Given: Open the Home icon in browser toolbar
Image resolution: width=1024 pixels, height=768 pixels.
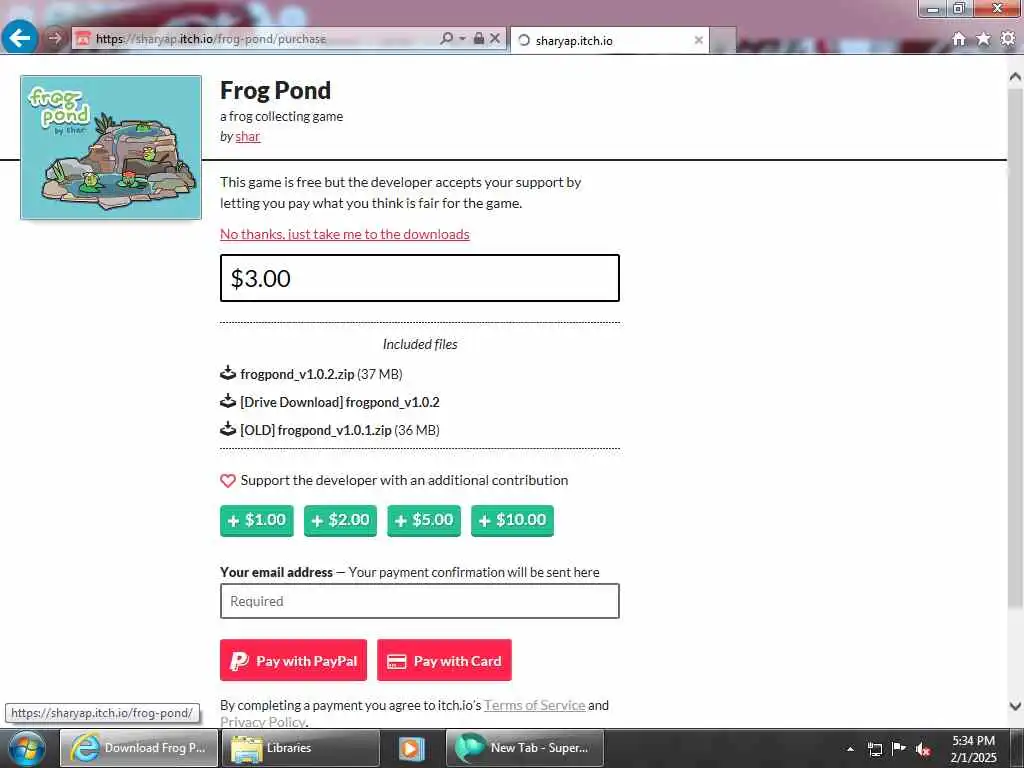Looking at the screenshot, I should point(959,39).
